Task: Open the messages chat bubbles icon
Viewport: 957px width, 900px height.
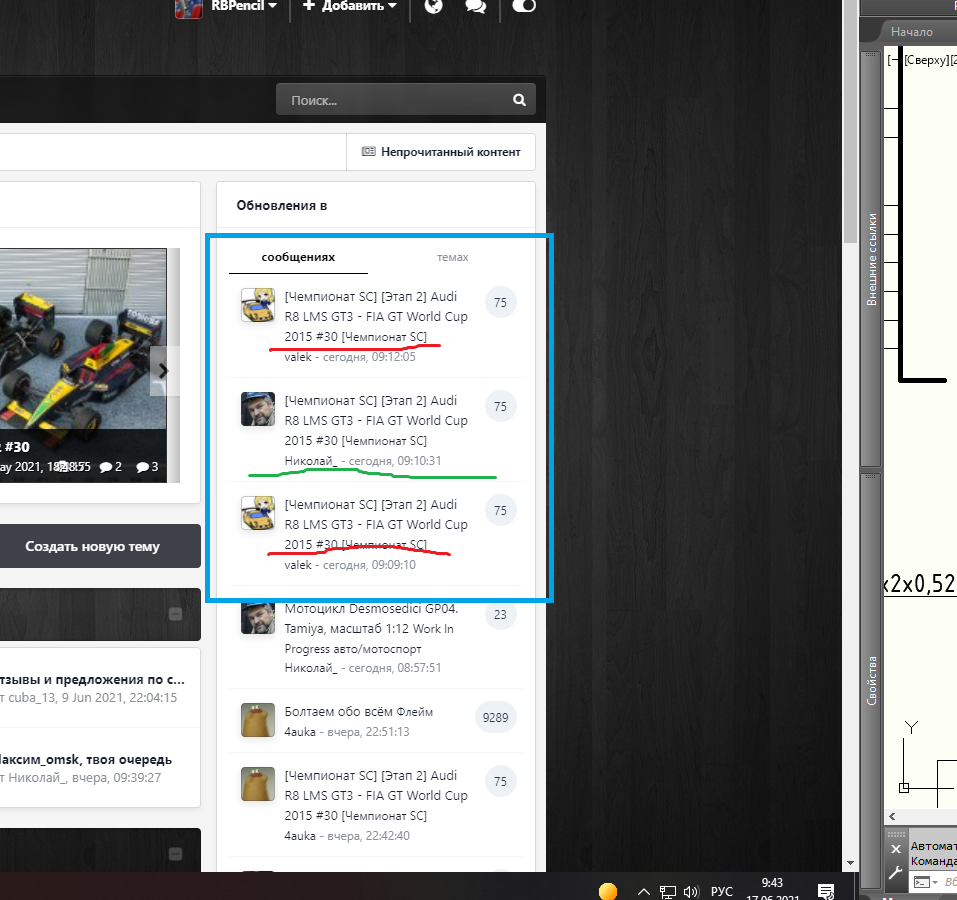Action: [476, 6]
